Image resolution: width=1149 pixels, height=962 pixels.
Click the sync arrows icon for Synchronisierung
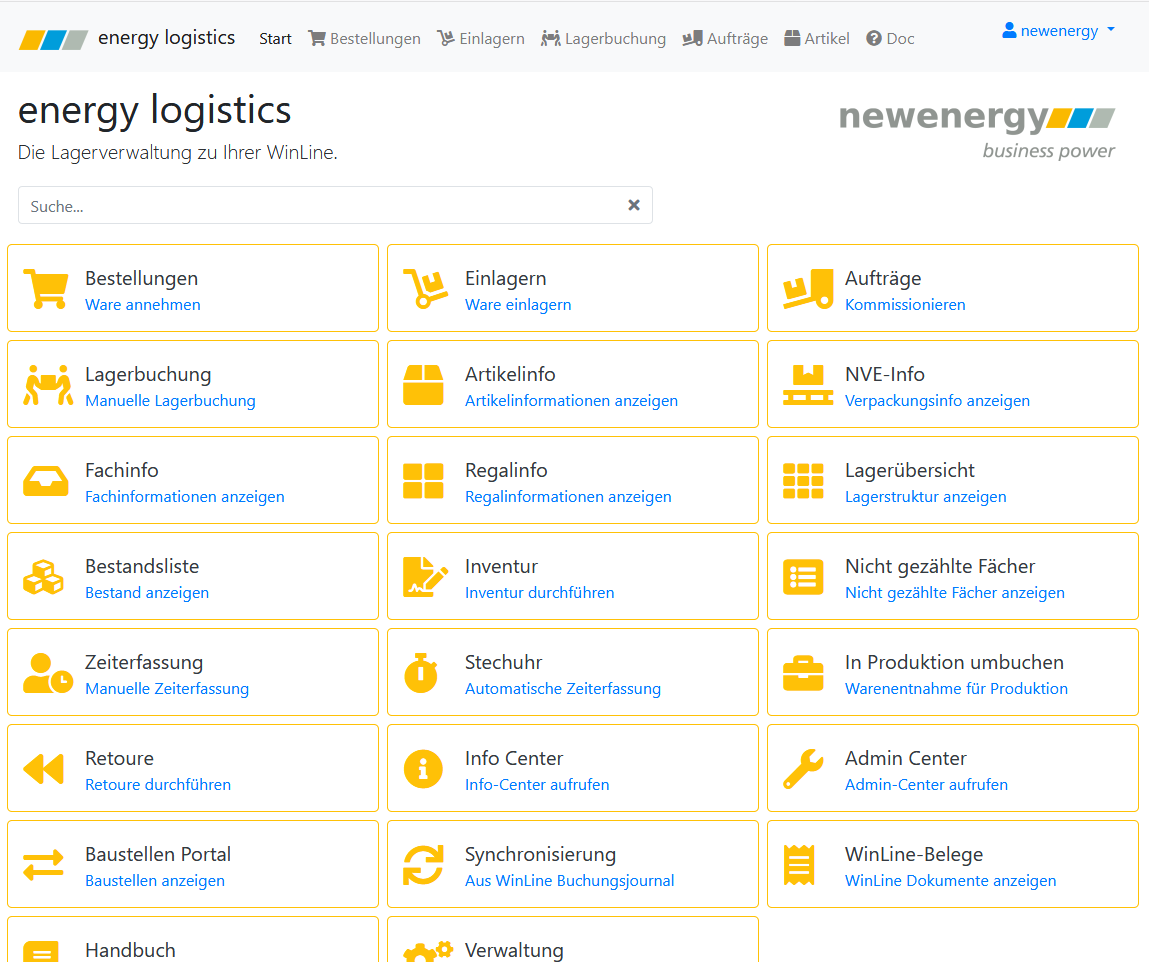point(423,865)
